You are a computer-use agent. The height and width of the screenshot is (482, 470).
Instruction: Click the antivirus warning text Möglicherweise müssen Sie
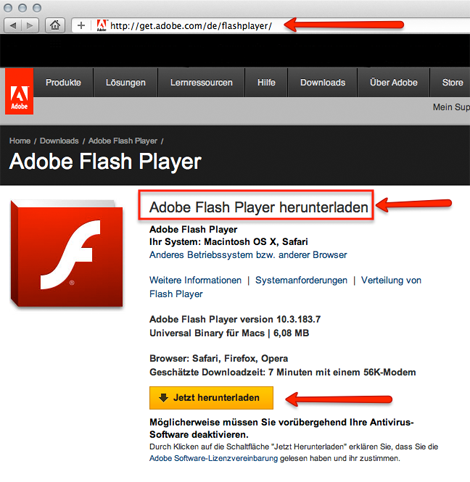282,428
